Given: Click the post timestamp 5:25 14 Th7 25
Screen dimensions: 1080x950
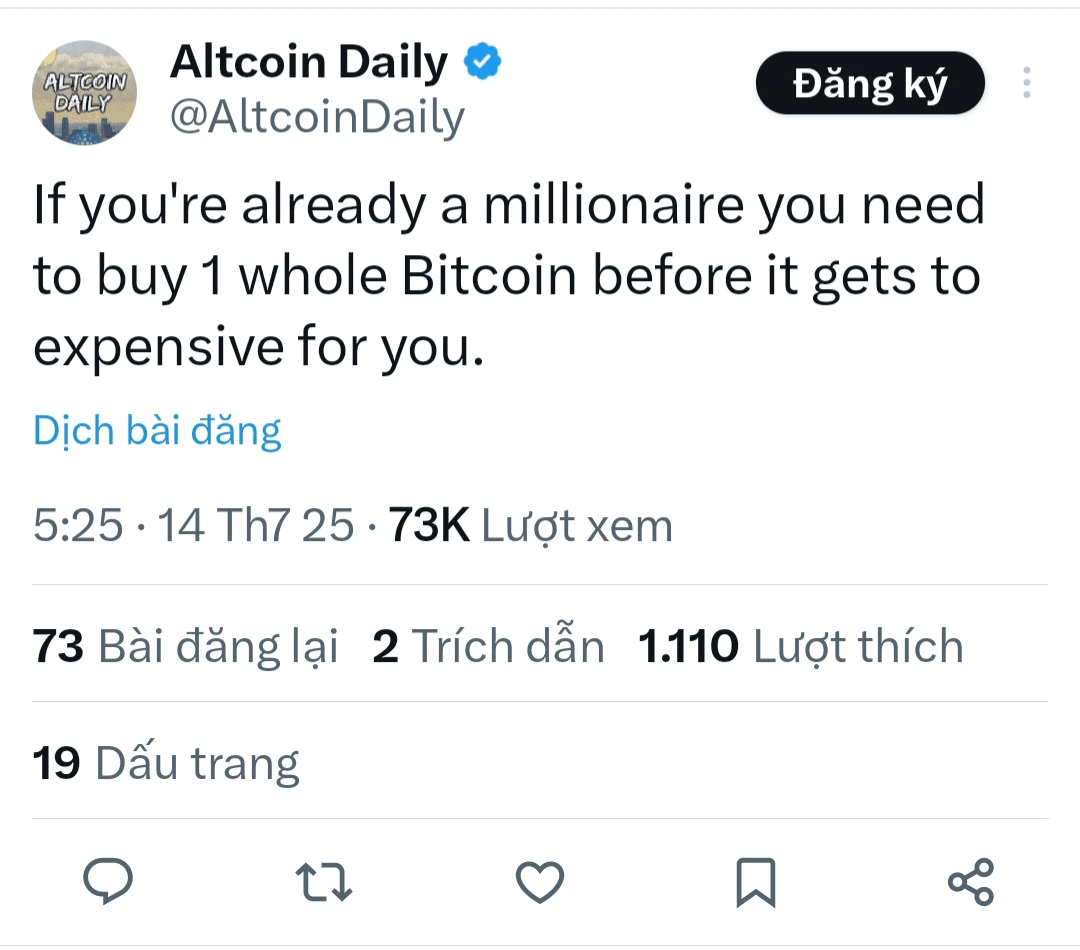Looking at the screenshot, I should click(x=194, y=525).
